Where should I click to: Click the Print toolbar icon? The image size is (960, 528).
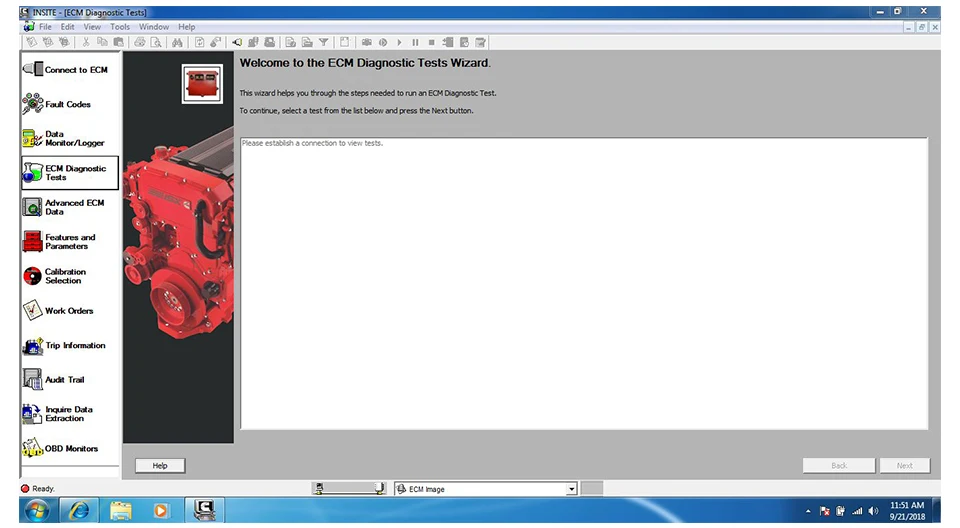click(x=140, y=42)
